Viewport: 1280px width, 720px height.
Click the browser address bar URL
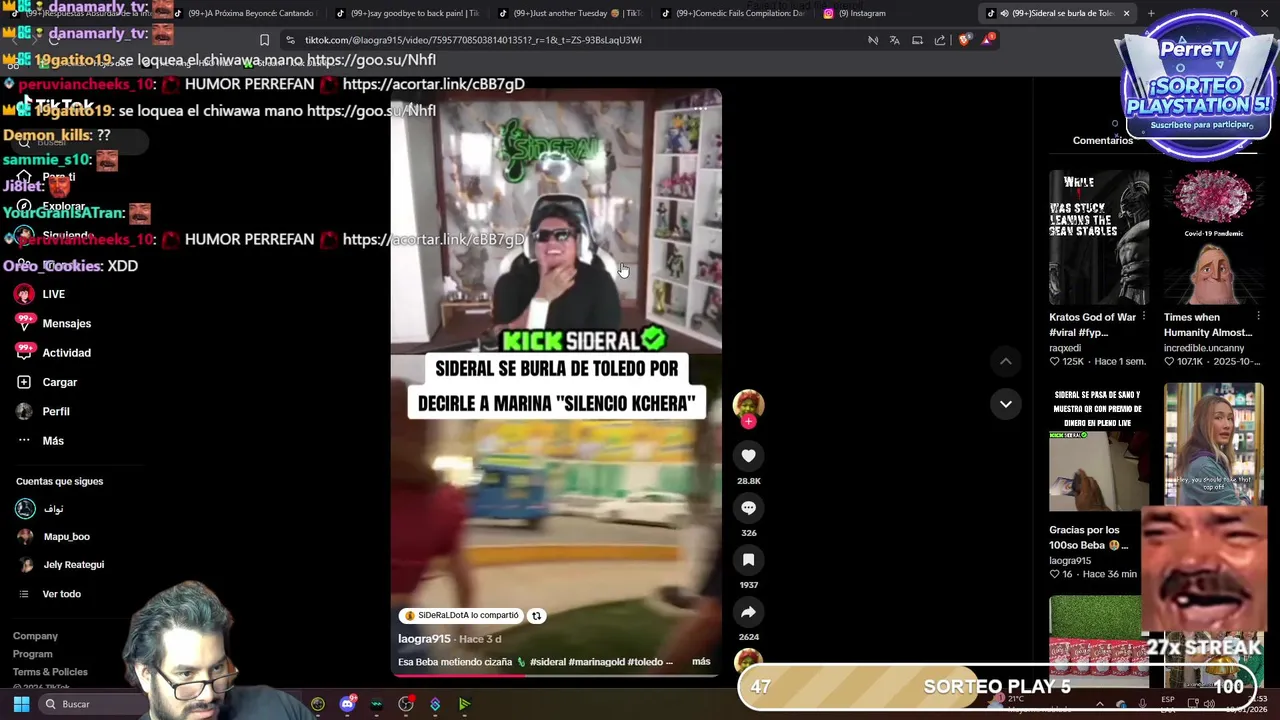click(473, 40)
